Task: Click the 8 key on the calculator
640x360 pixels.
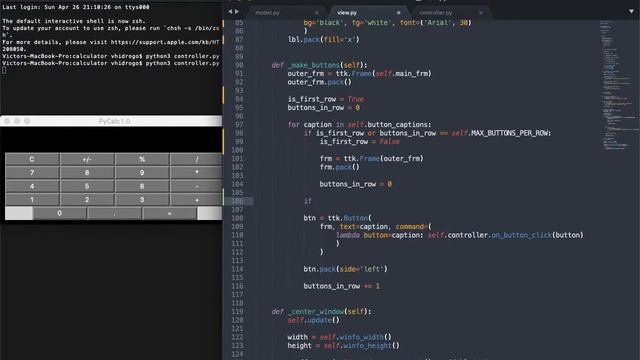Action: tap(87, 173)
